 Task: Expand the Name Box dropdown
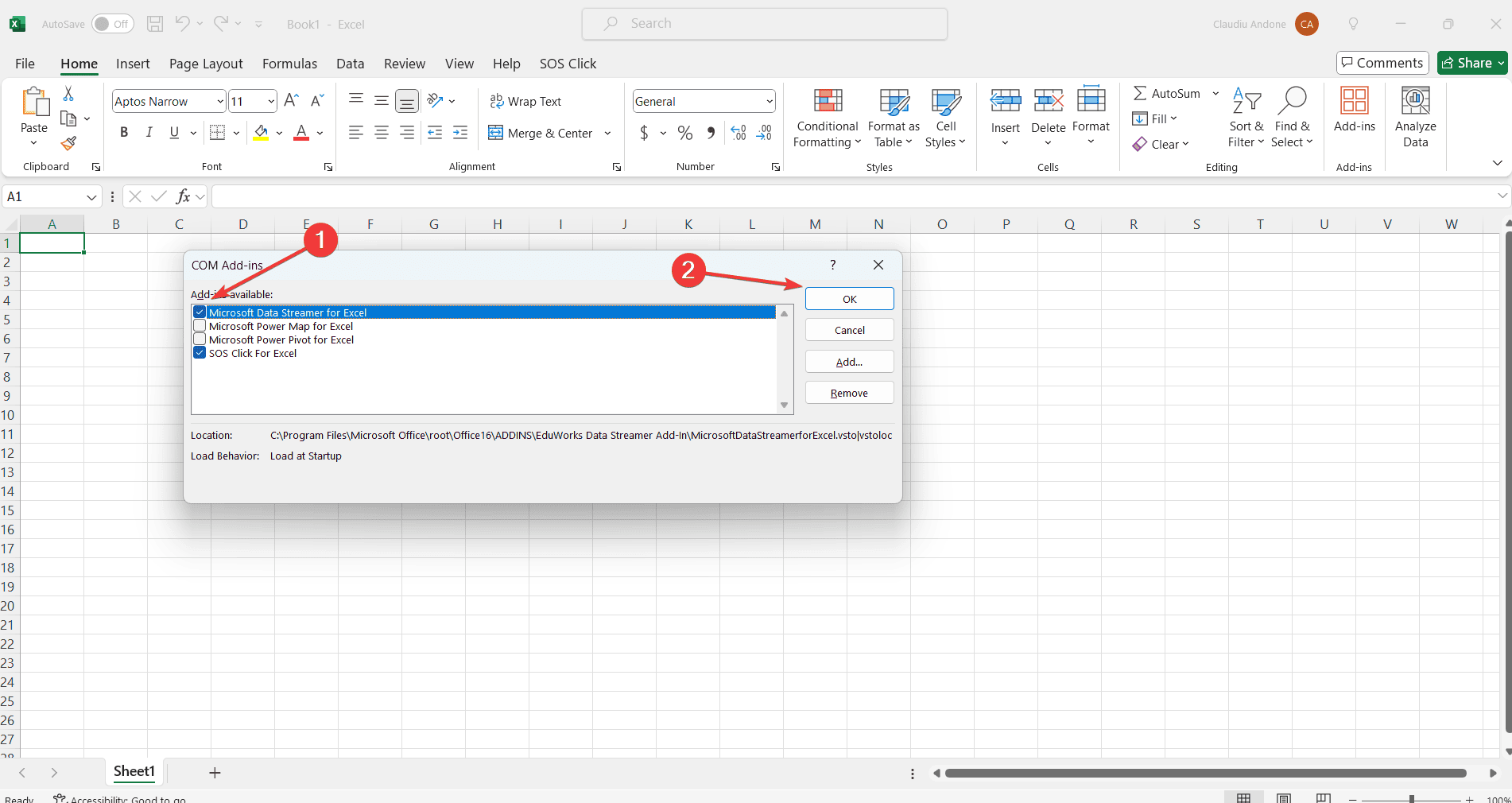tap(91, 197)
